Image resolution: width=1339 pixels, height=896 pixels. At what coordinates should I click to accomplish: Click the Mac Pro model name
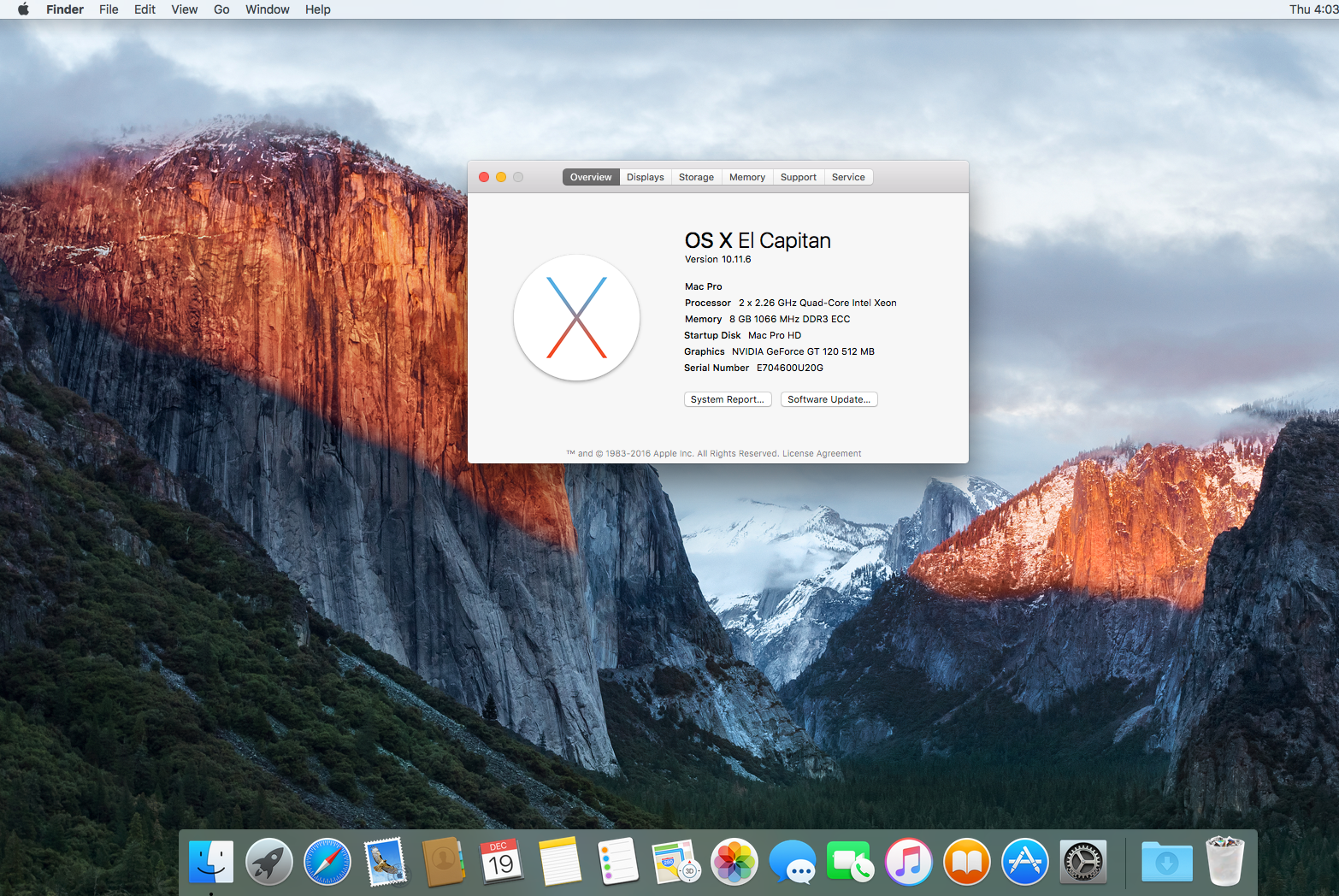coord(704,286)
